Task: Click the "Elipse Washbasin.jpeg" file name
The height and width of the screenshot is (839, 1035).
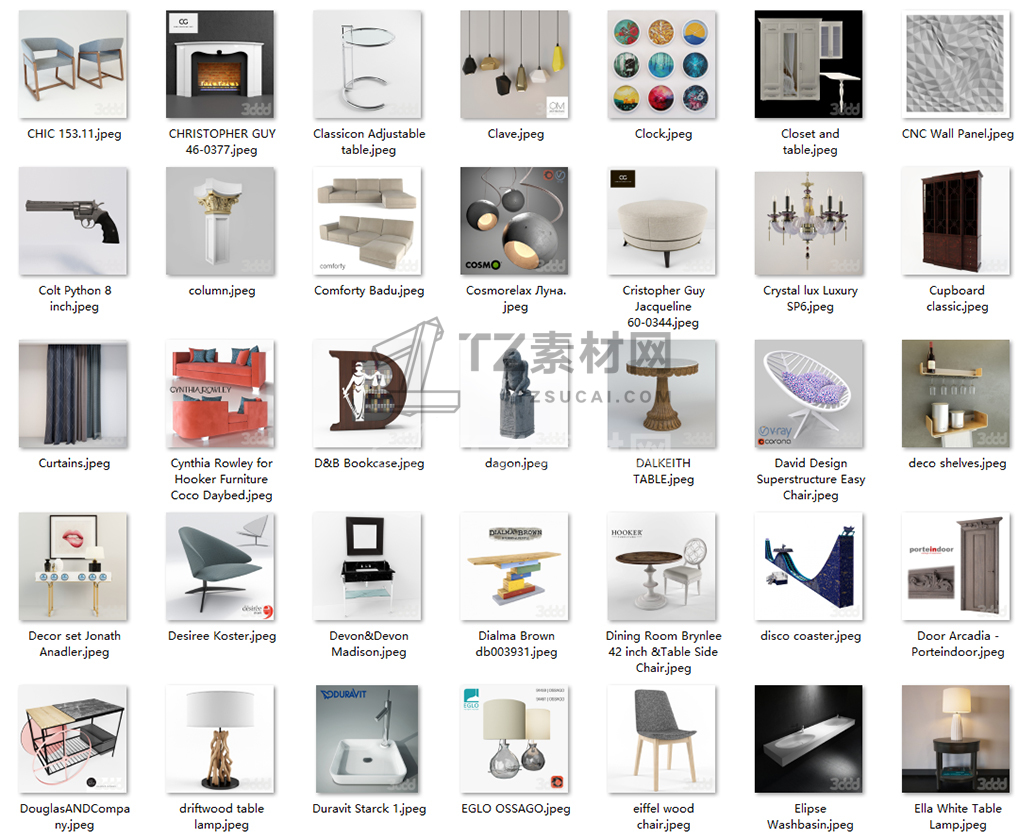Action: [811, 817]
